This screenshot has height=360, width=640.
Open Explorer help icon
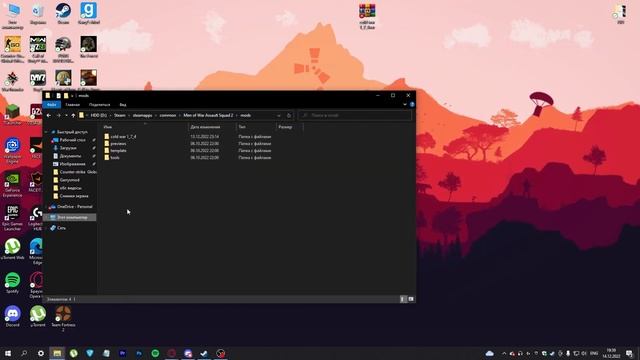pos(412,104)
